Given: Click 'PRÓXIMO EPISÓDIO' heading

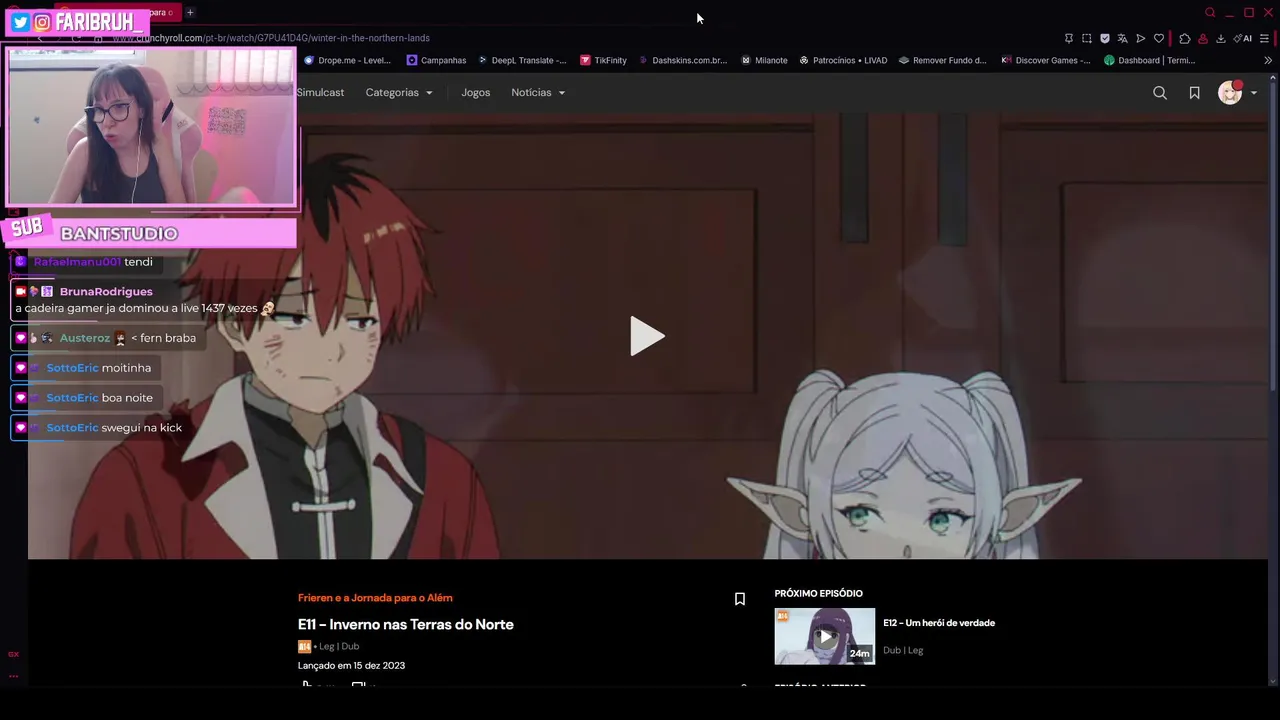Looking at the screenshot, I should pos(818,593).
